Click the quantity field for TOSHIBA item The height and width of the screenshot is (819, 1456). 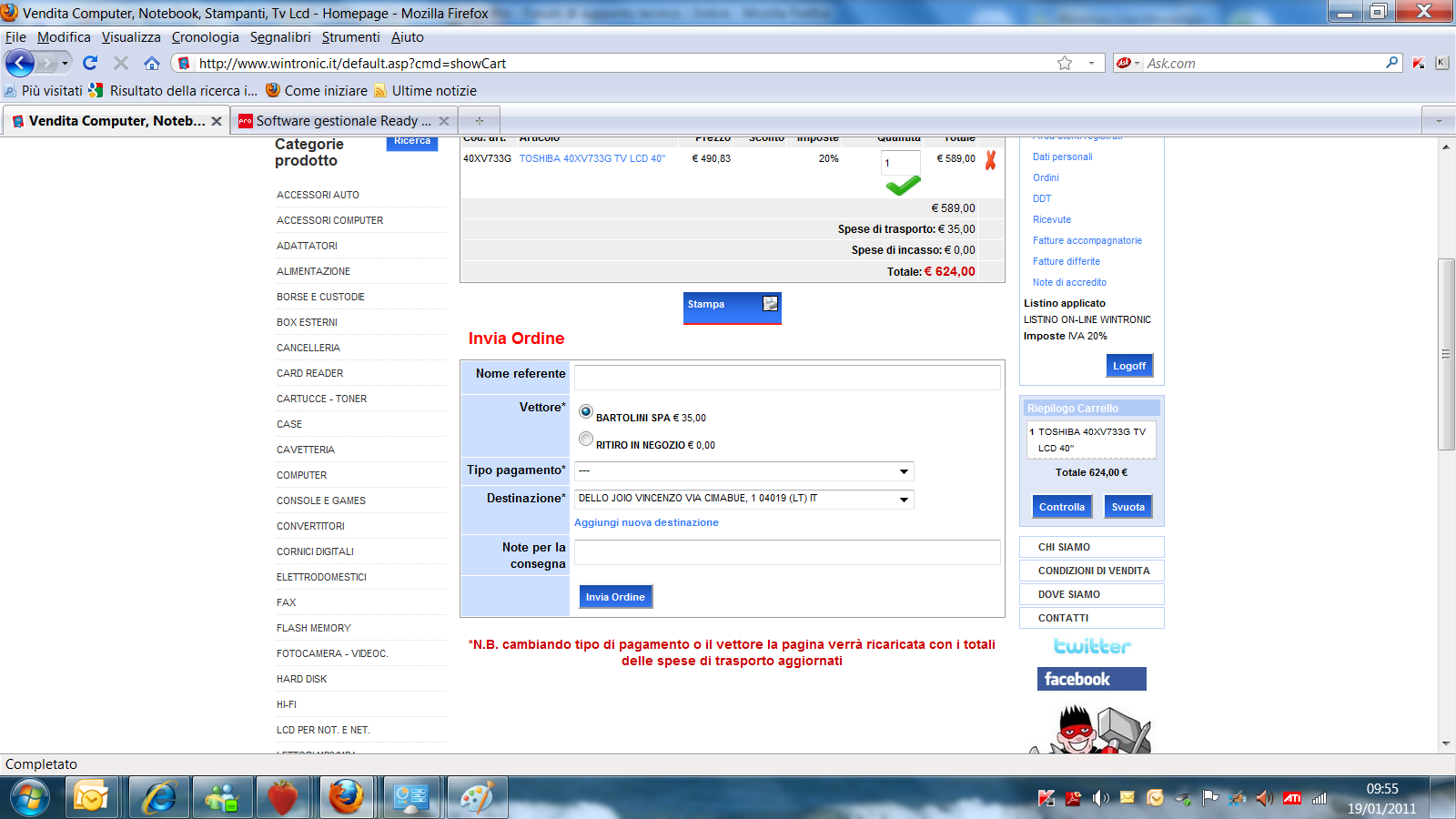coord(900,163)
